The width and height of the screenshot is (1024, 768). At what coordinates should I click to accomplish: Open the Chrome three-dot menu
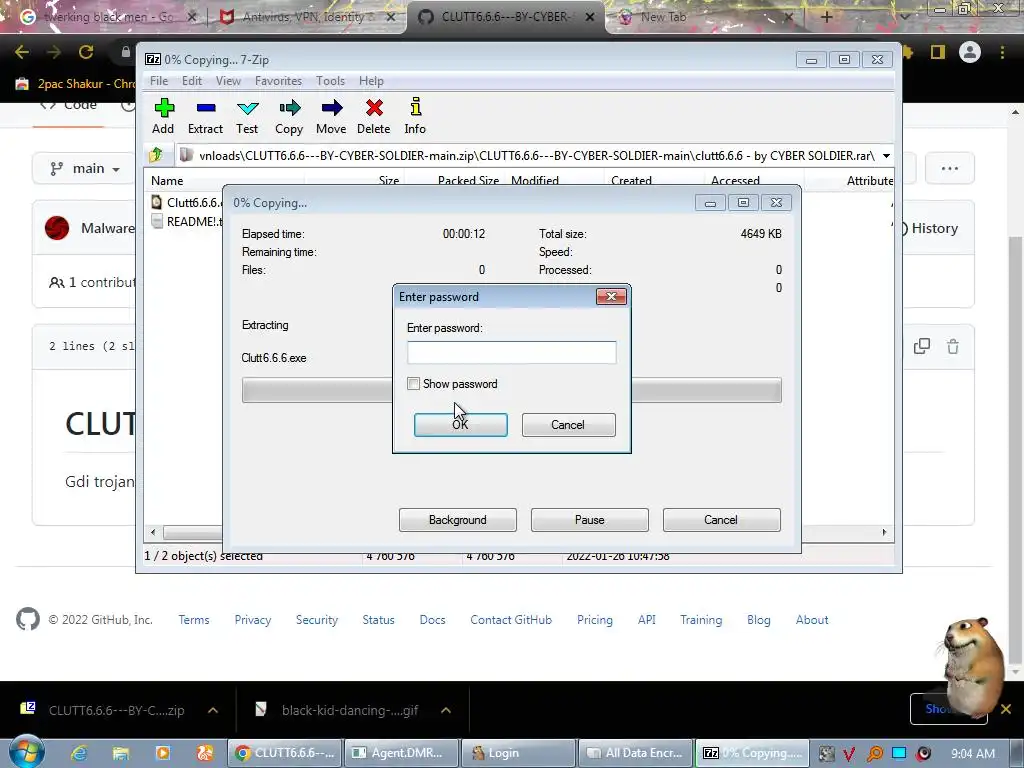[x=1002, y=52]
